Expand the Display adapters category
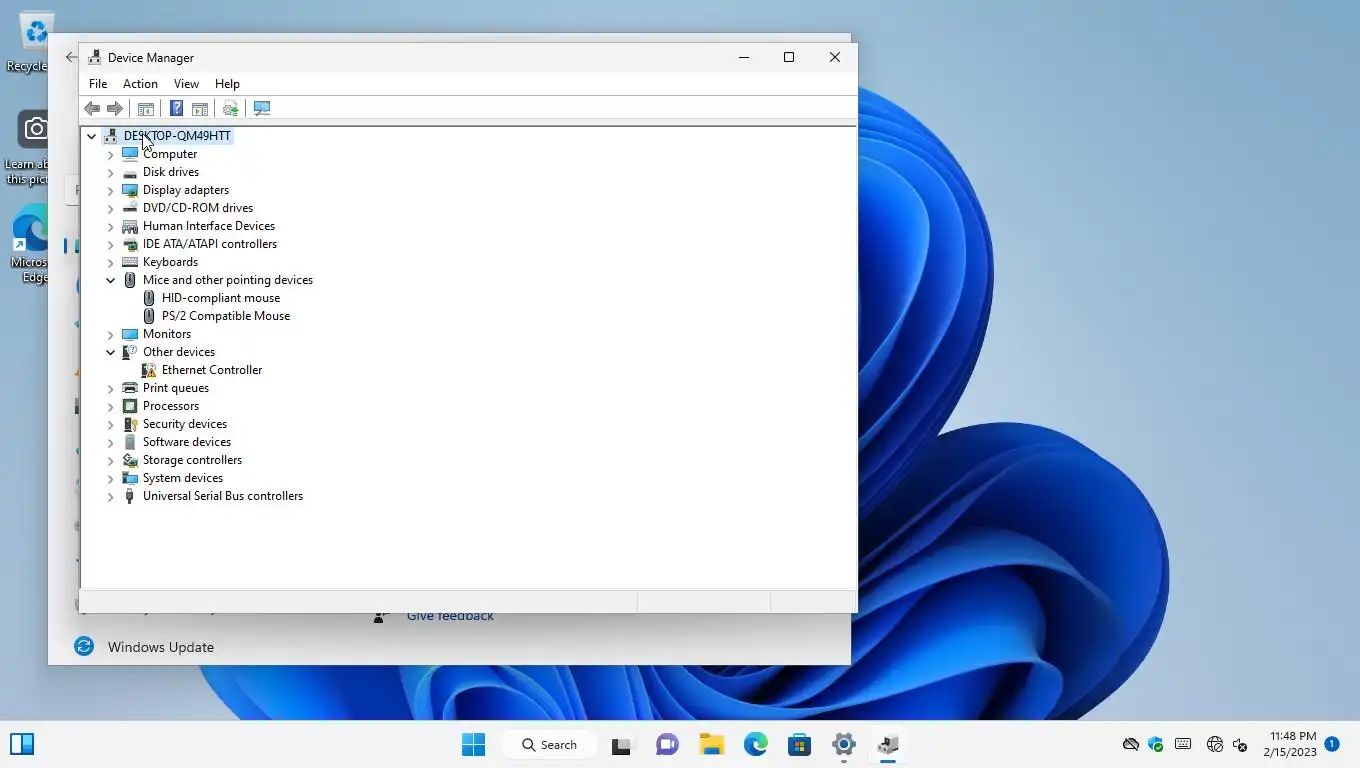The height and width of the screenshot is (768, 1360). (x=110, y=191)
